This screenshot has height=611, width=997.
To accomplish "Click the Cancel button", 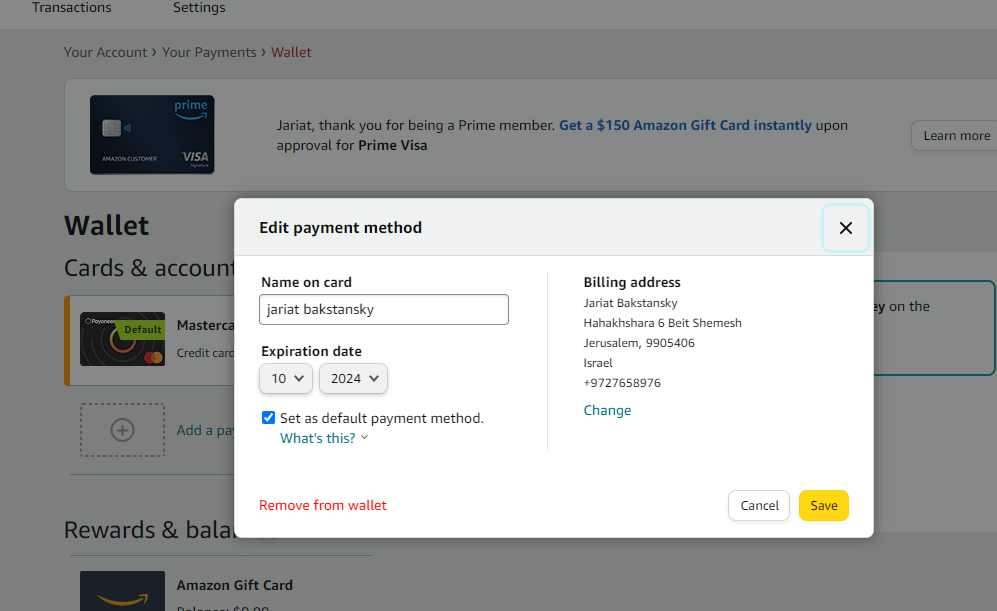I will click(759, 505).
